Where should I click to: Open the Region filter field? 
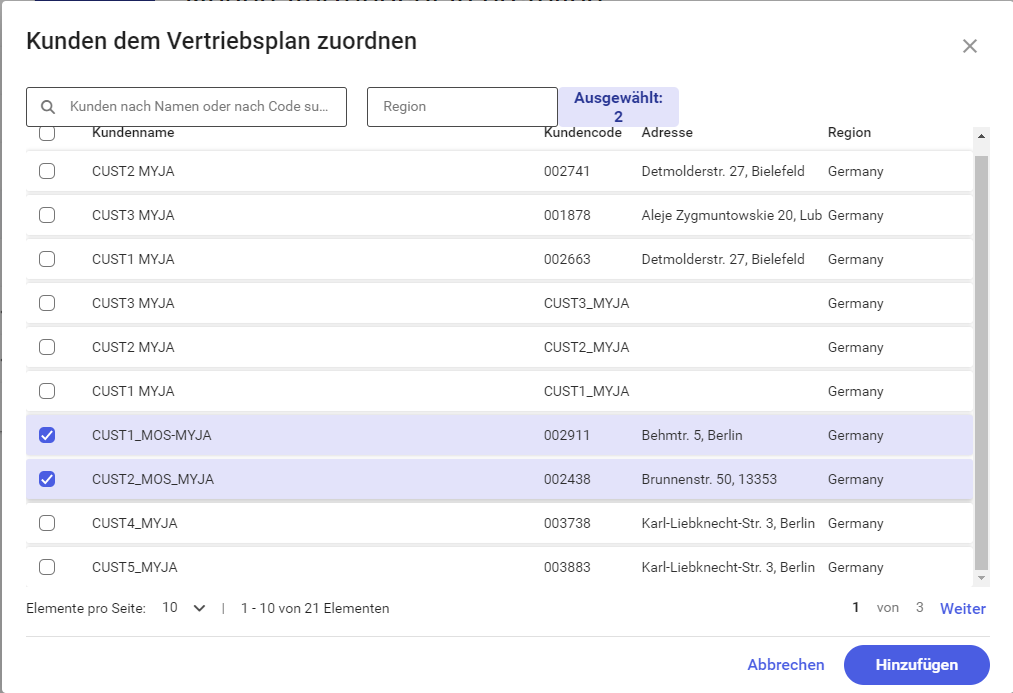click(461, 107)
